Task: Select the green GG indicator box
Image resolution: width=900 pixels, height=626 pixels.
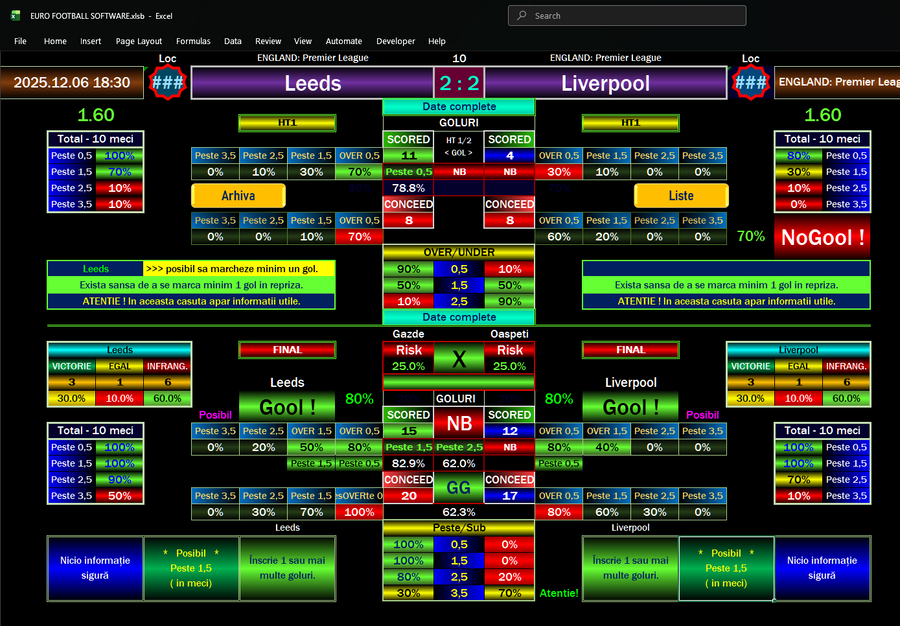Action: (459, 488)
